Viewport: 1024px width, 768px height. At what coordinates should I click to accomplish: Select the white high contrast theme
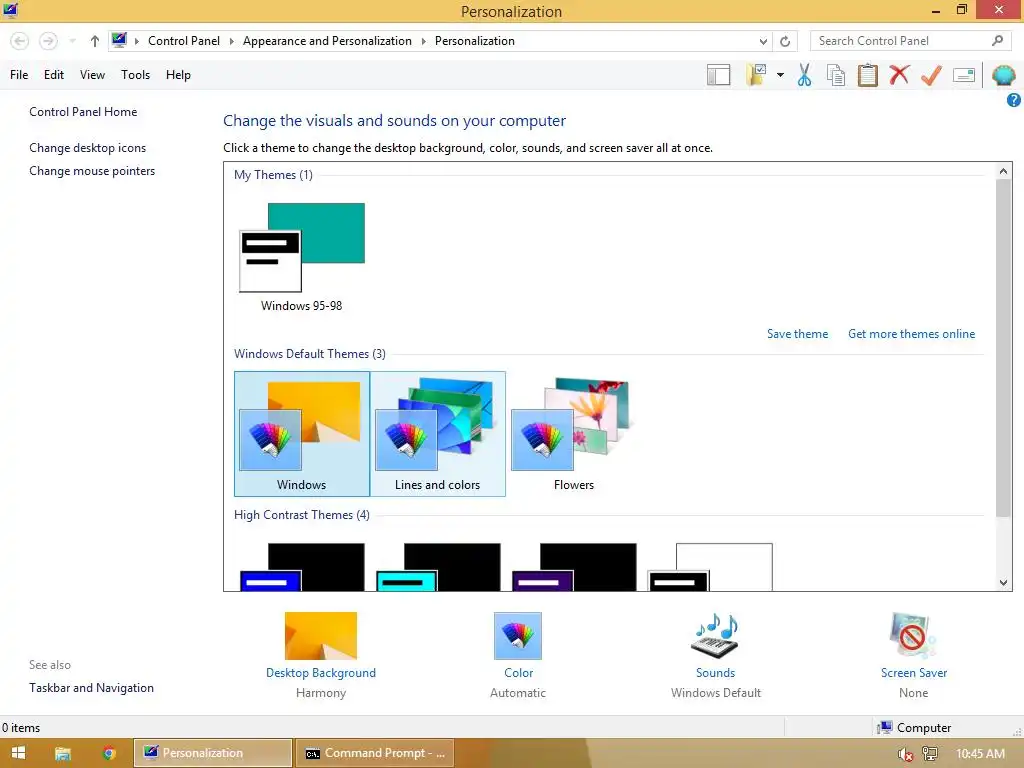pyautogui.click(x=711, y=567)
